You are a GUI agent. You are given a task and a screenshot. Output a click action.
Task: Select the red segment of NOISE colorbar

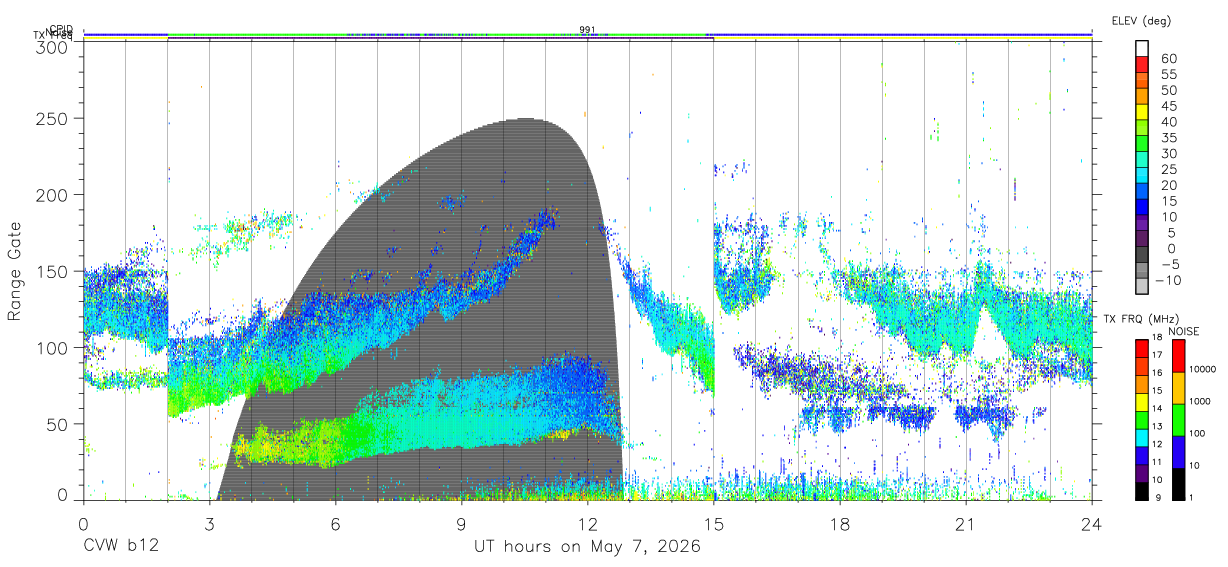(x=1177, y=356)
